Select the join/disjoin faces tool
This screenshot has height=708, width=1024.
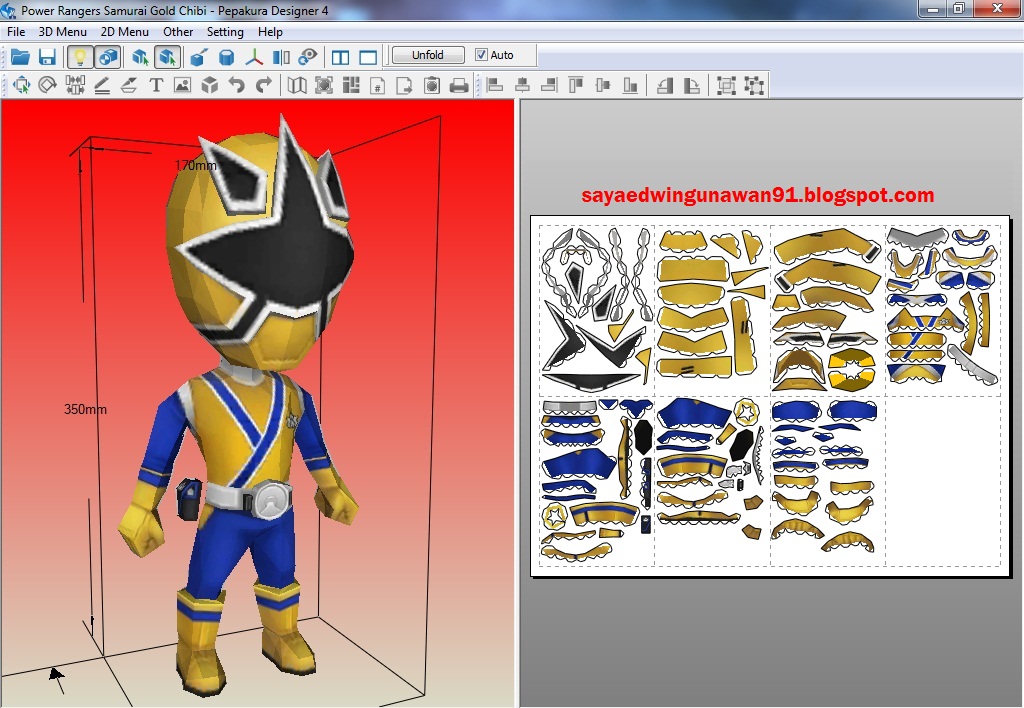pos(75,85)
